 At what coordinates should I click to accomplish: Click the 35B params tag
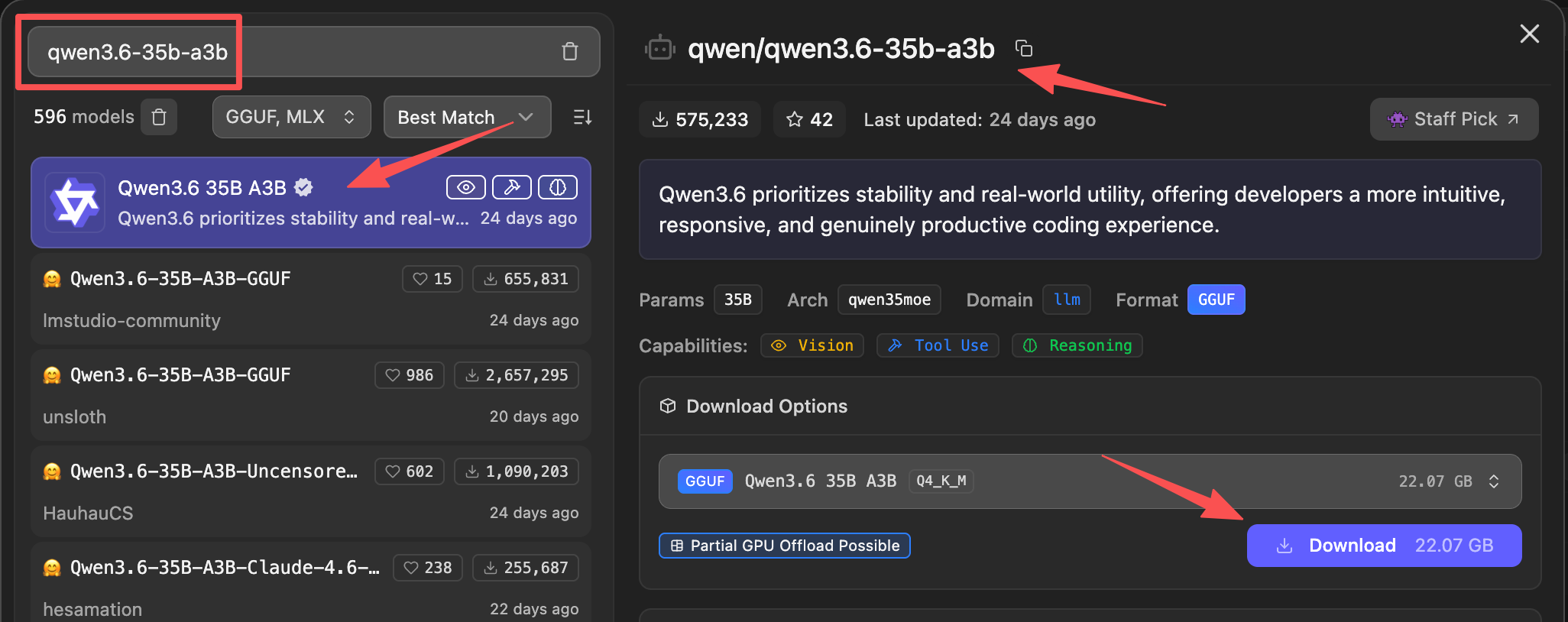click(x=738, y=300)
